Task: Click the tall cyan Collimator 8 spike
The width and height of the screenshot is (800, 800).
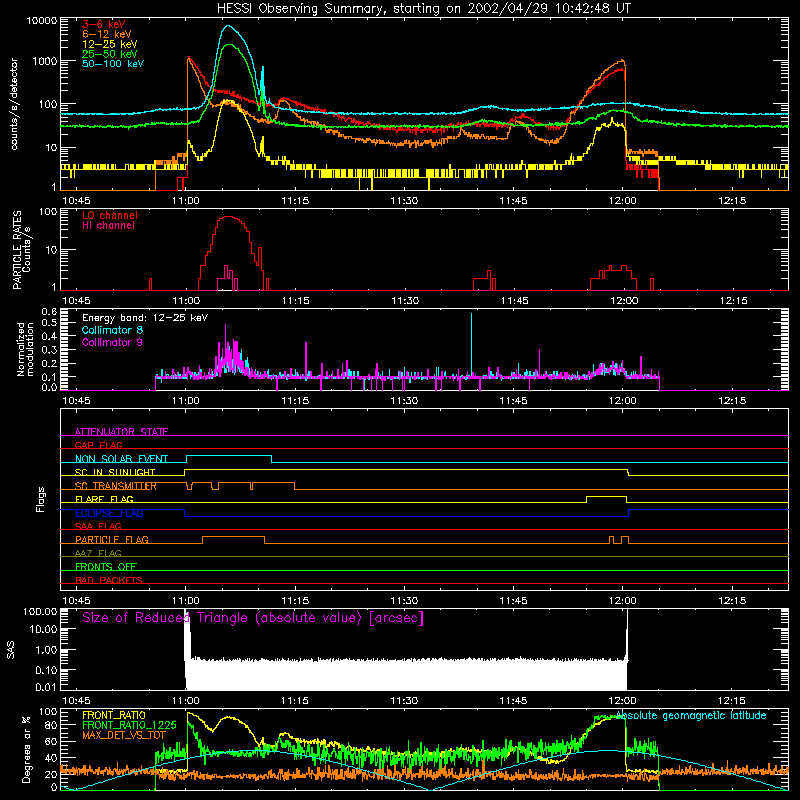Action: 471,344
